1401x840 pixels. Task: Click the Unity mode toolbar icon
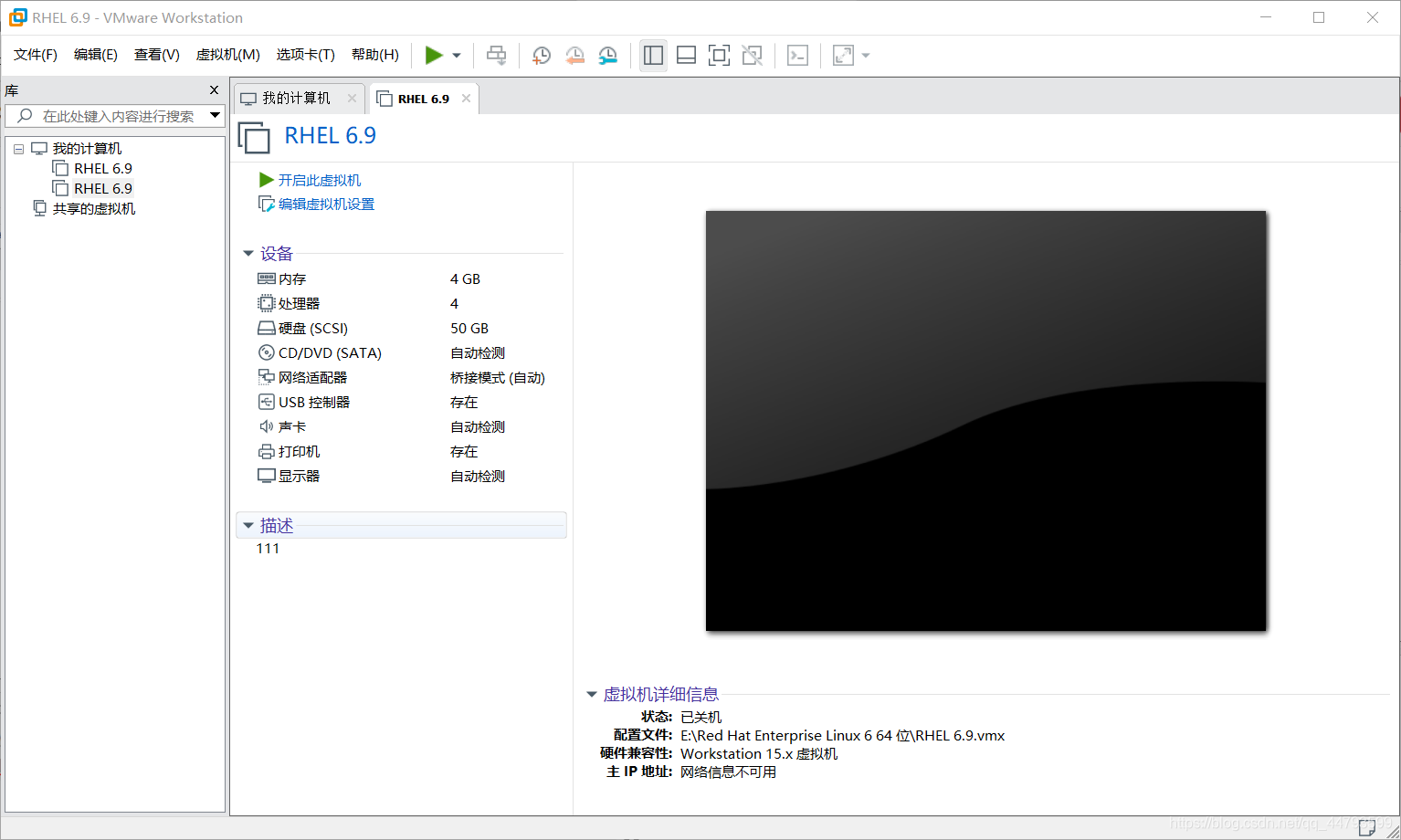pos(752,56)
